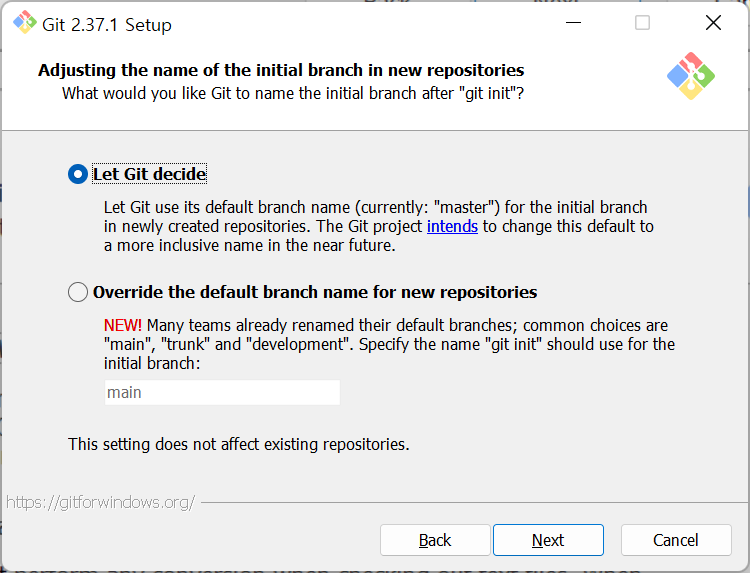The image size is (750, 573).
Task: Click the disabled maximize button
Action: (642, 22)
